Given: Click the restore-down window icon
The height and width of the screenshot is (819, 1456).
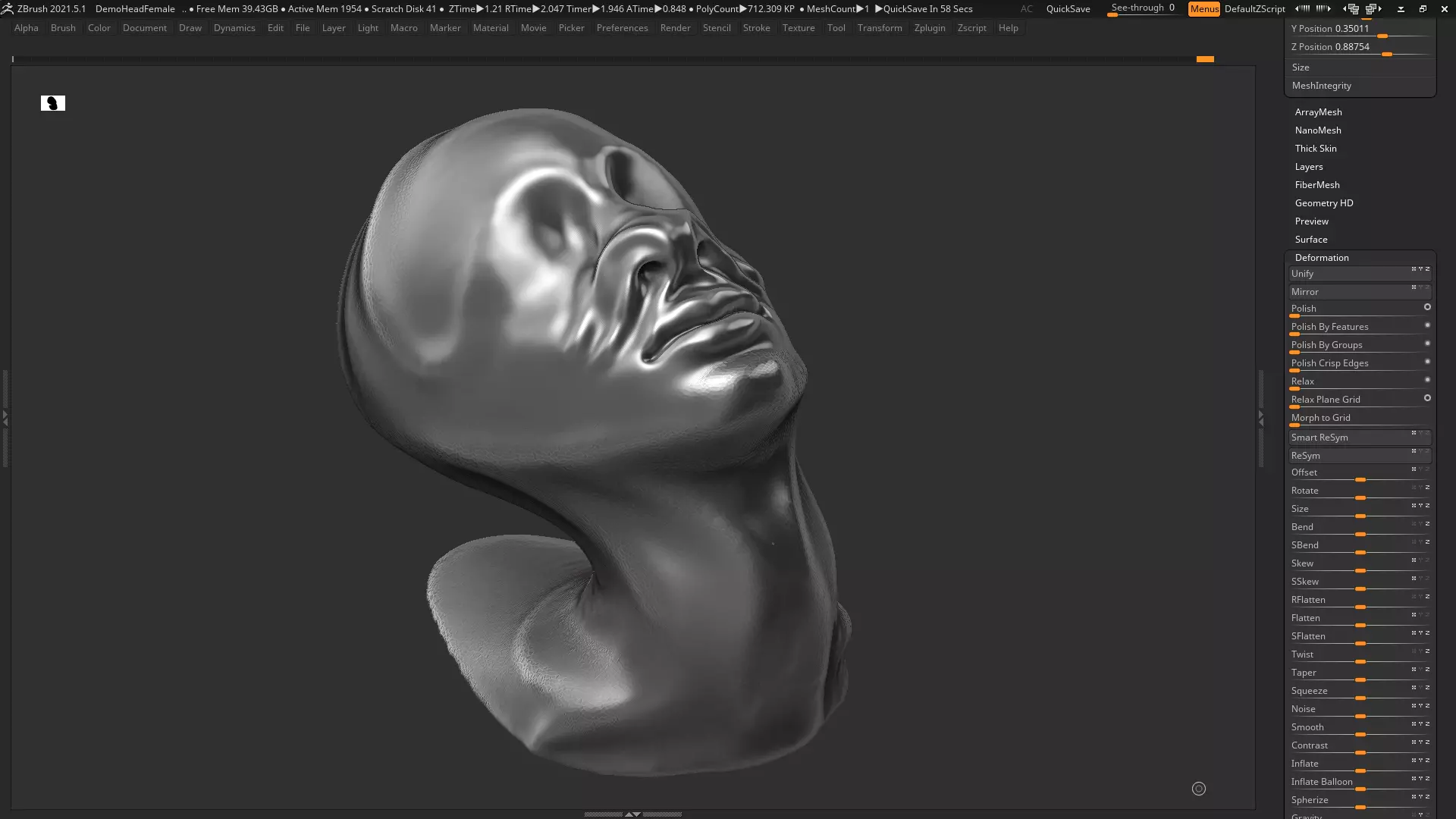Looking at the screenshot, I should click(1423, 9).
